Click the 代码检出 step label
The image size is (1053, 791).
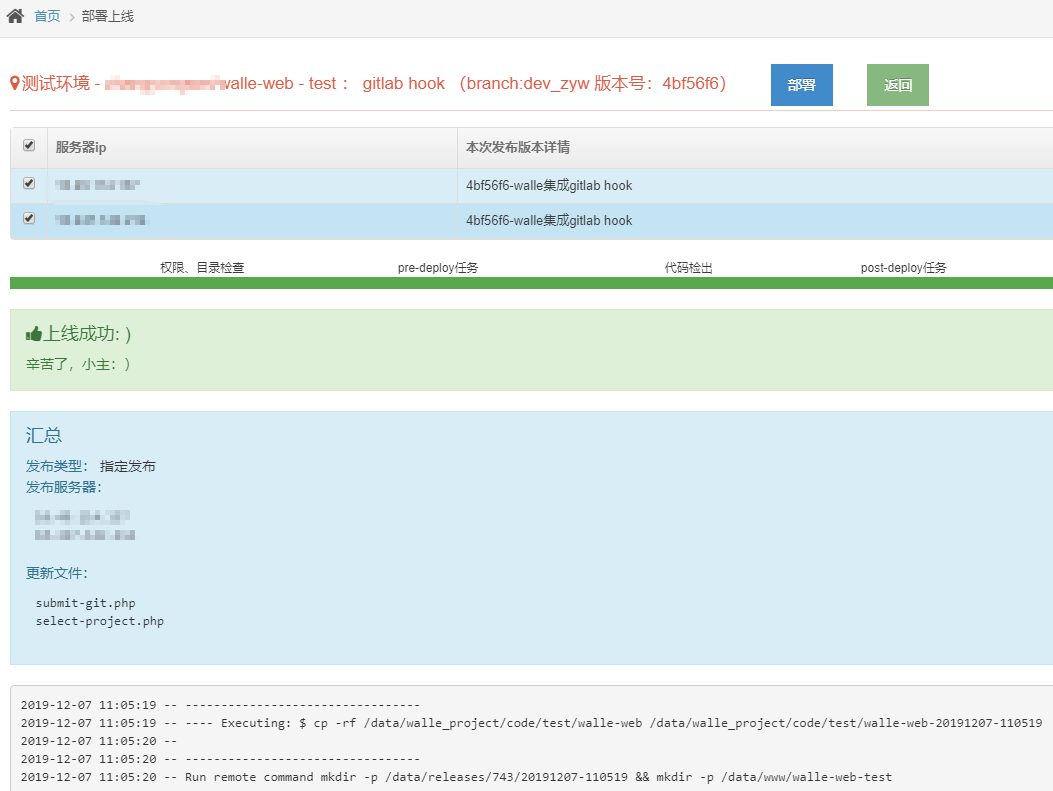click(688, 267)
